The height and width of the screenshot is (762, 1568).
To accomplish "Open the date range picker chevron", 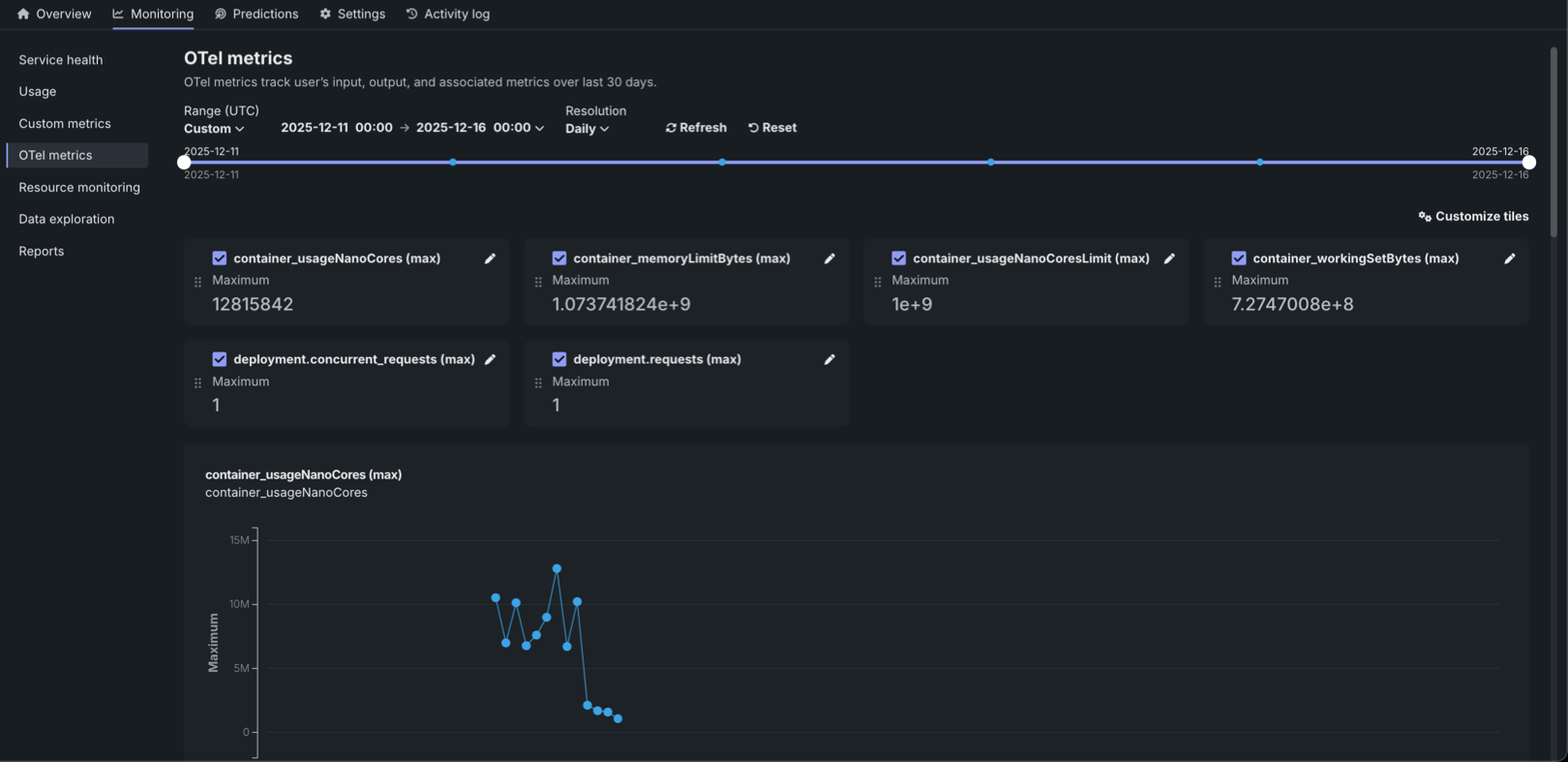I will click(x=539, y=128).
